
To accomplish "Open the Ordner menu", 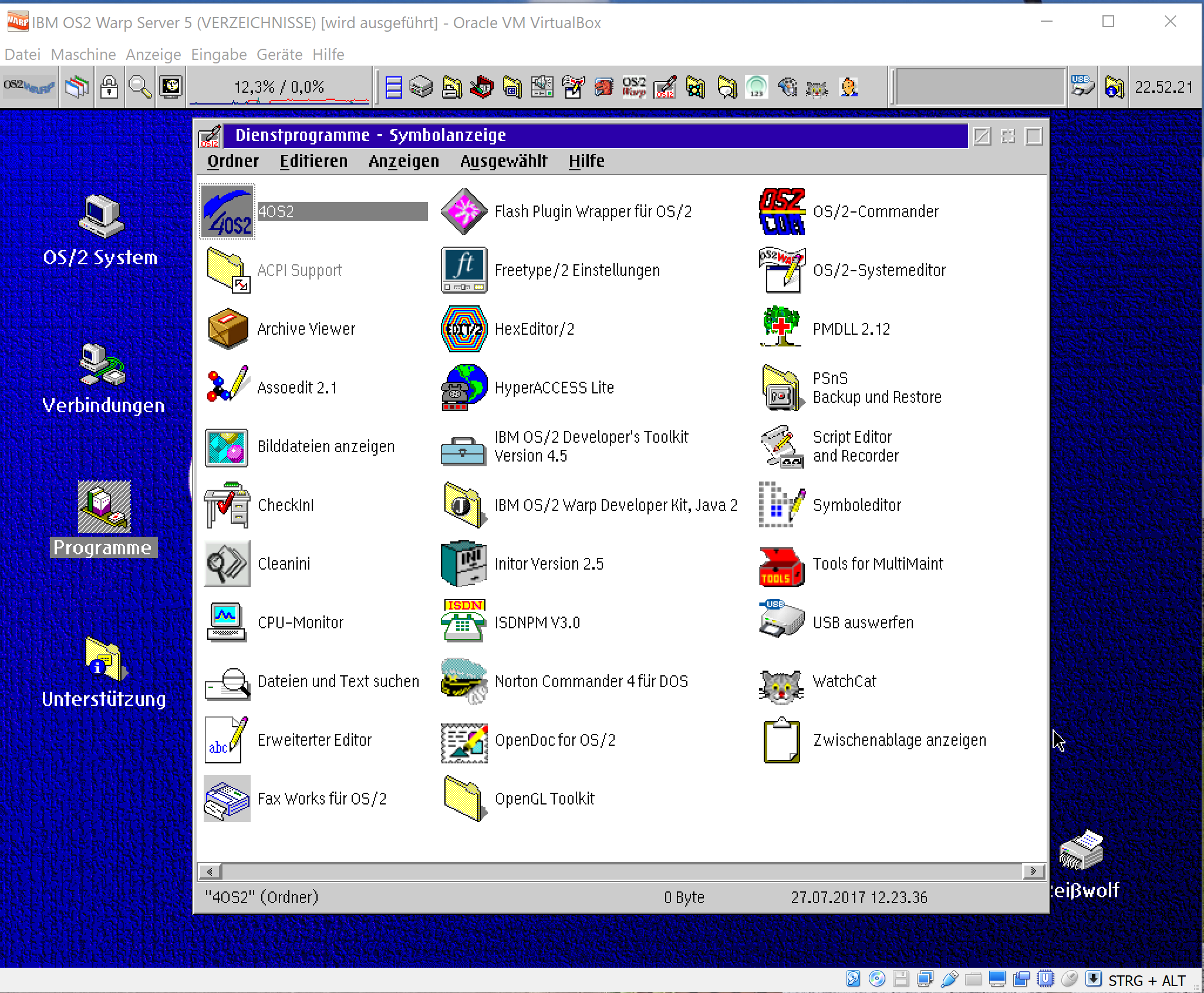I will coord(233,161).
